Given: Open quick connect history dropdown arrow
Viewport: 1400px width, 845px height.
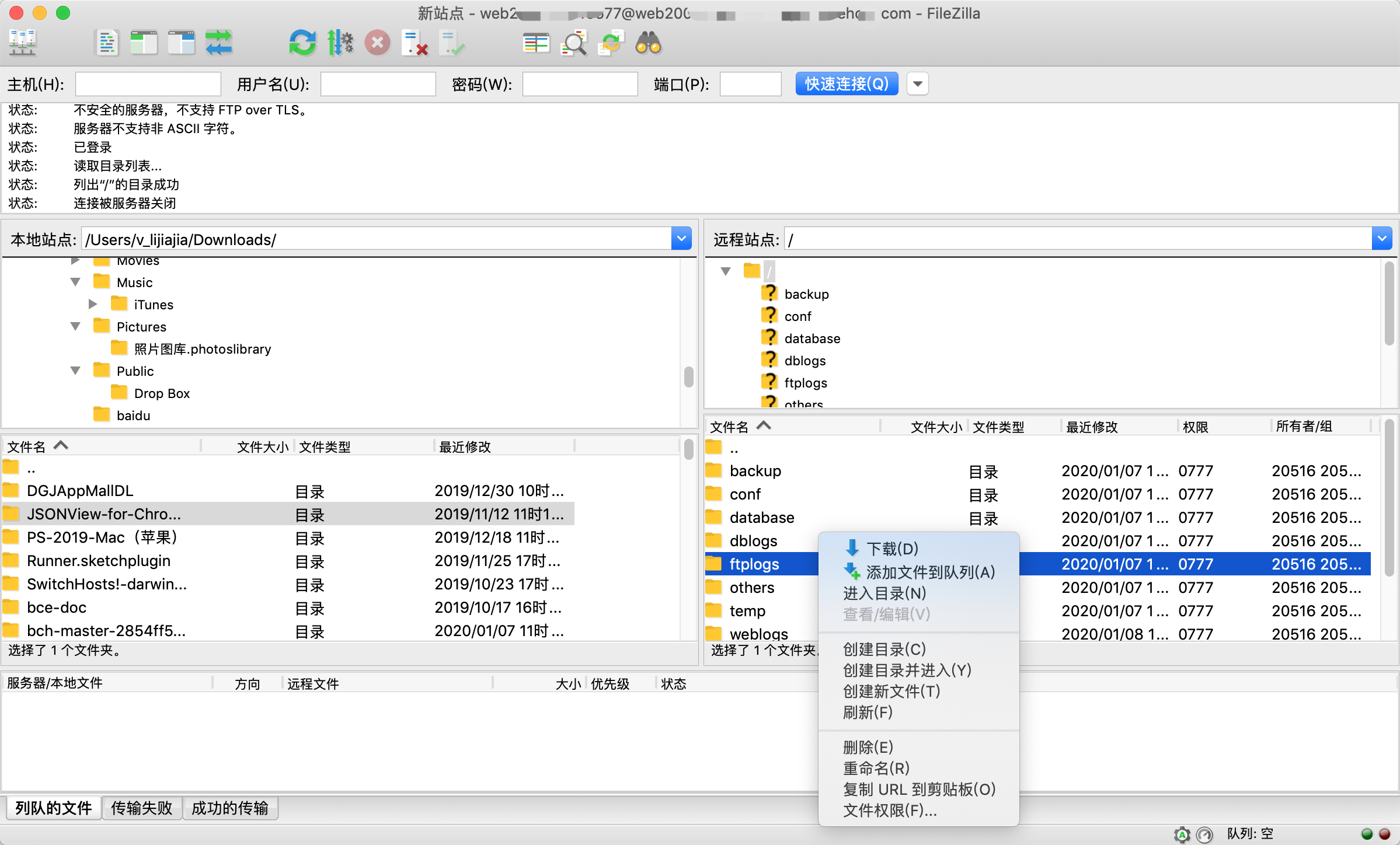Looking at the screenshot, I should (x=917, y=84).
